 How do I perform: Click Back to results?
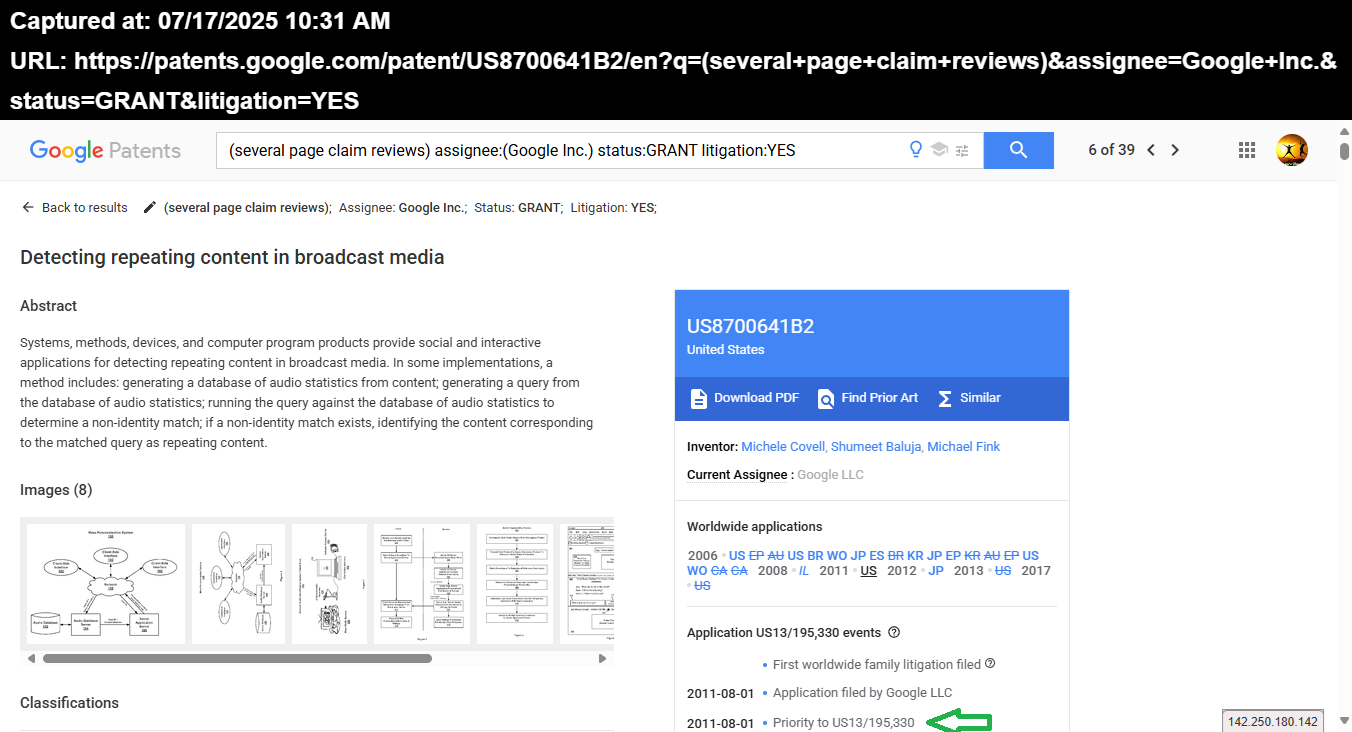[75, 207]
